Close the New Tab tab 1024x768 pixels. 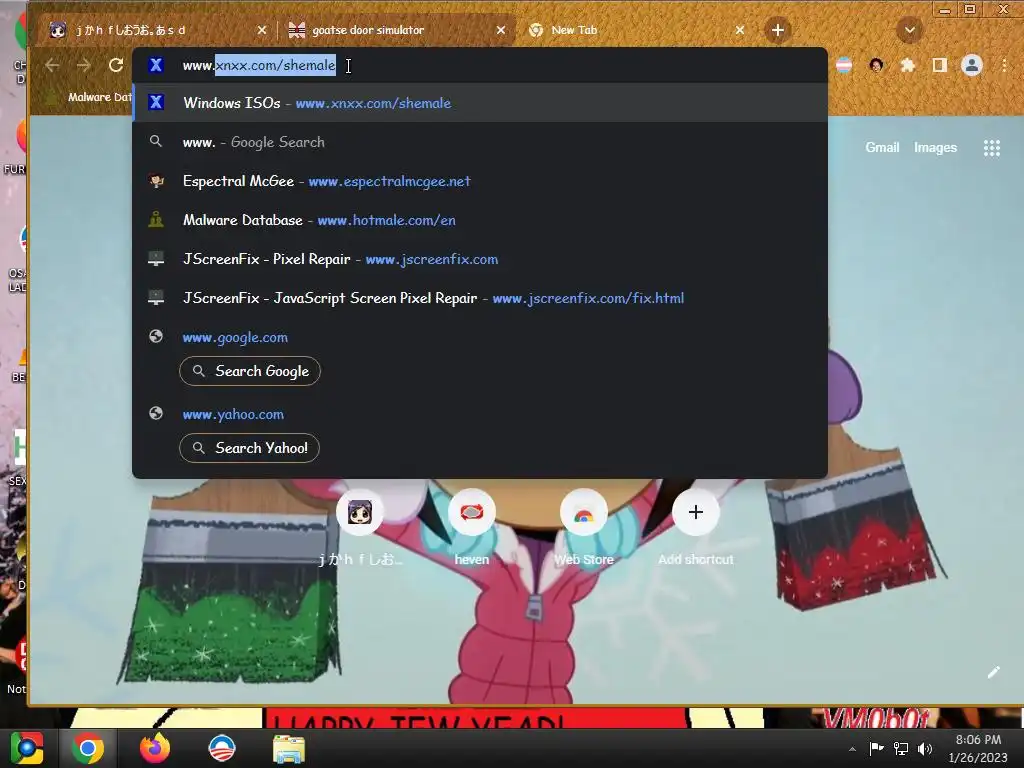coord(740,30)
